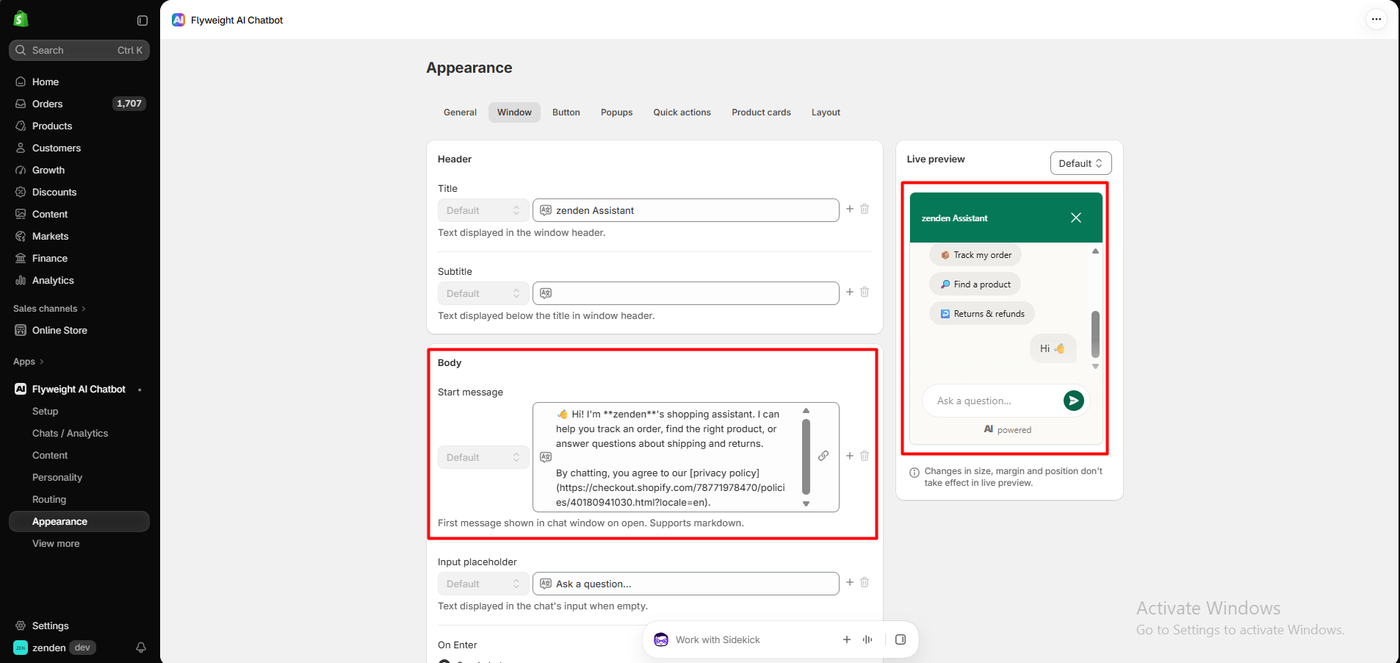The image size is (1400, 663).
Task: Start Sidekick voice input with the waveform icon
Action: pyautogui.click(x=868, y=640)
